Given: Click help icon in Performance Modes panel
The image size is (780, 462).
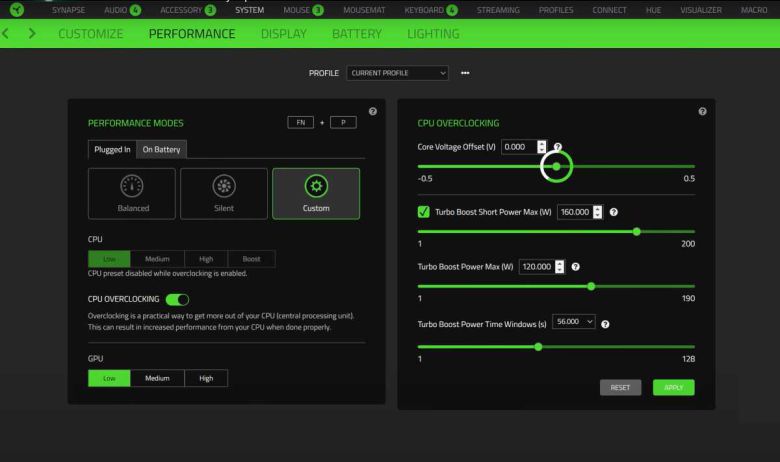Looking at the screenshot, I should [x=372, y=111].
